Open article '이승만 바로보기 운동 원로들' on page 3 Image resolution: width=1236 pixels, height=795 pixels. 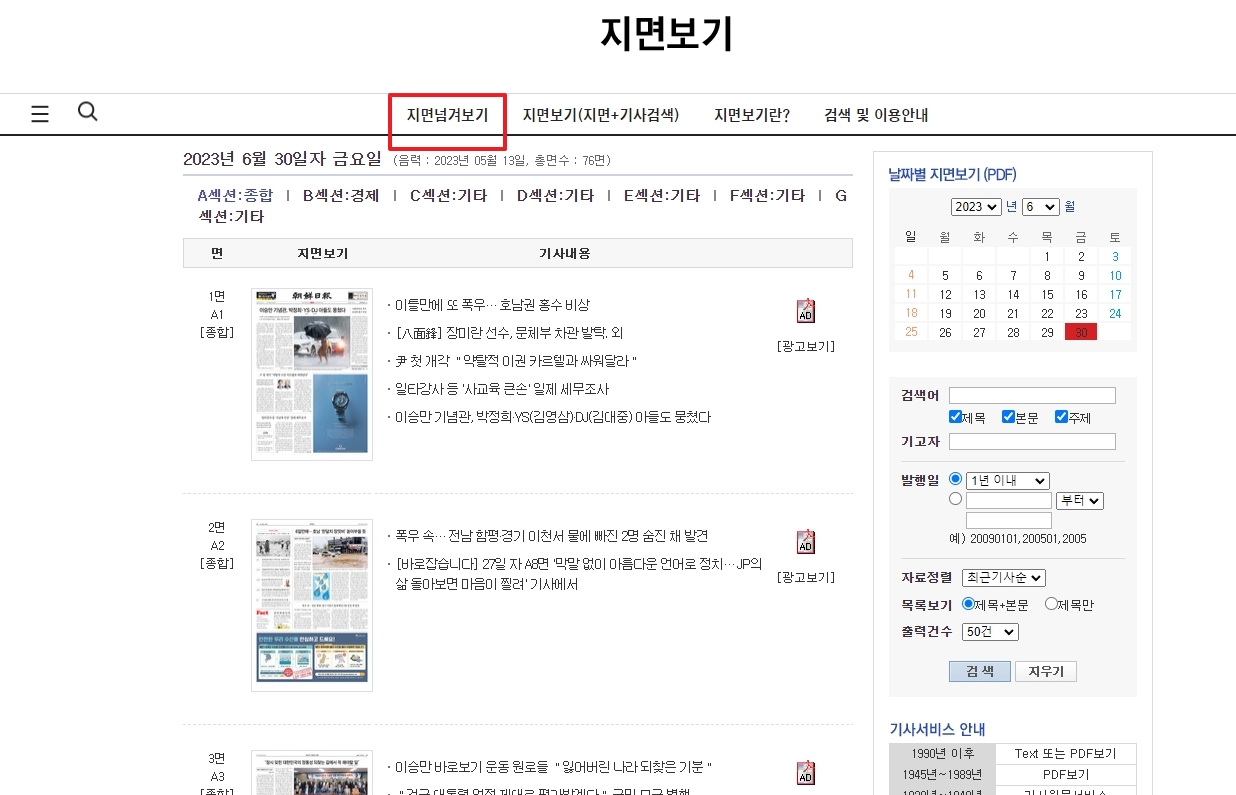(553, 767)
